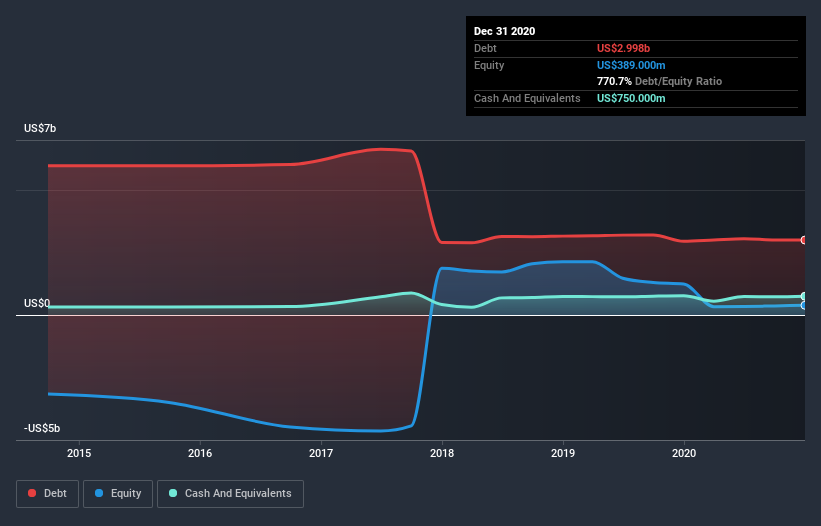Click the Dec 31 2020 tooltip date

point(504,31)
